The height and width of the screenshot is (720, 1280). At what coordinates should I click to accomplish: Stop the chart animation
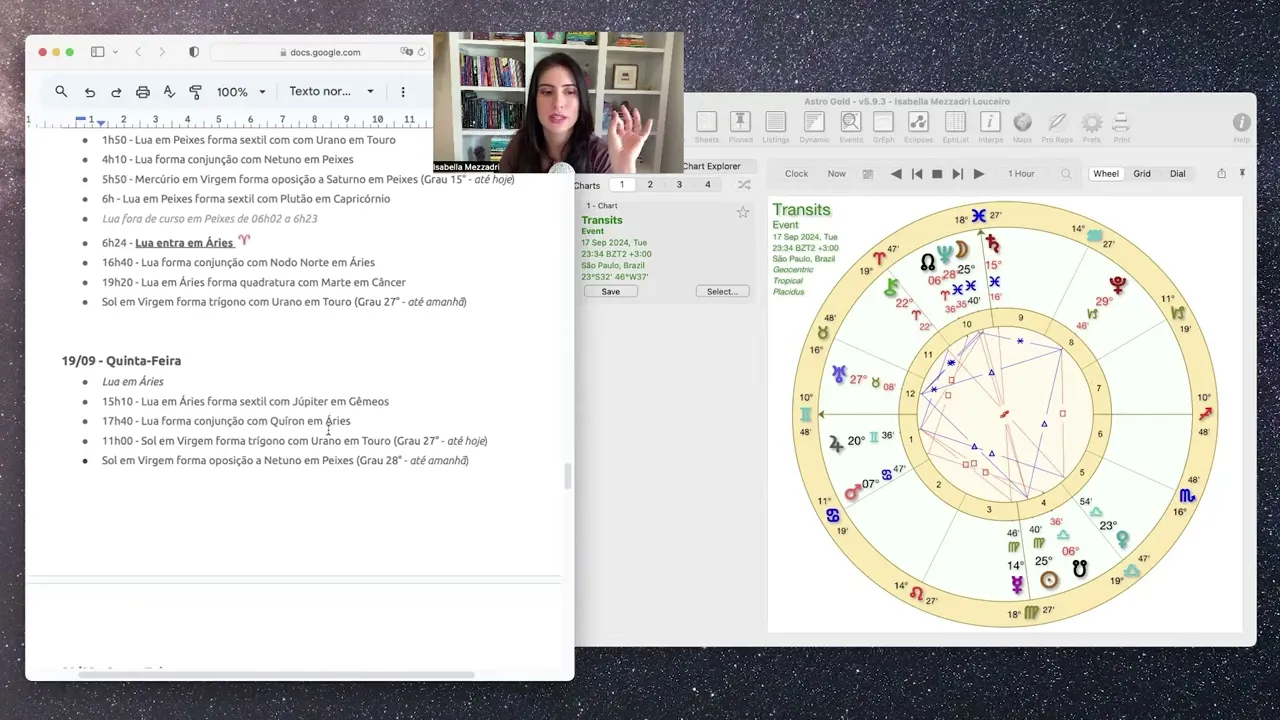click(937, 174)
